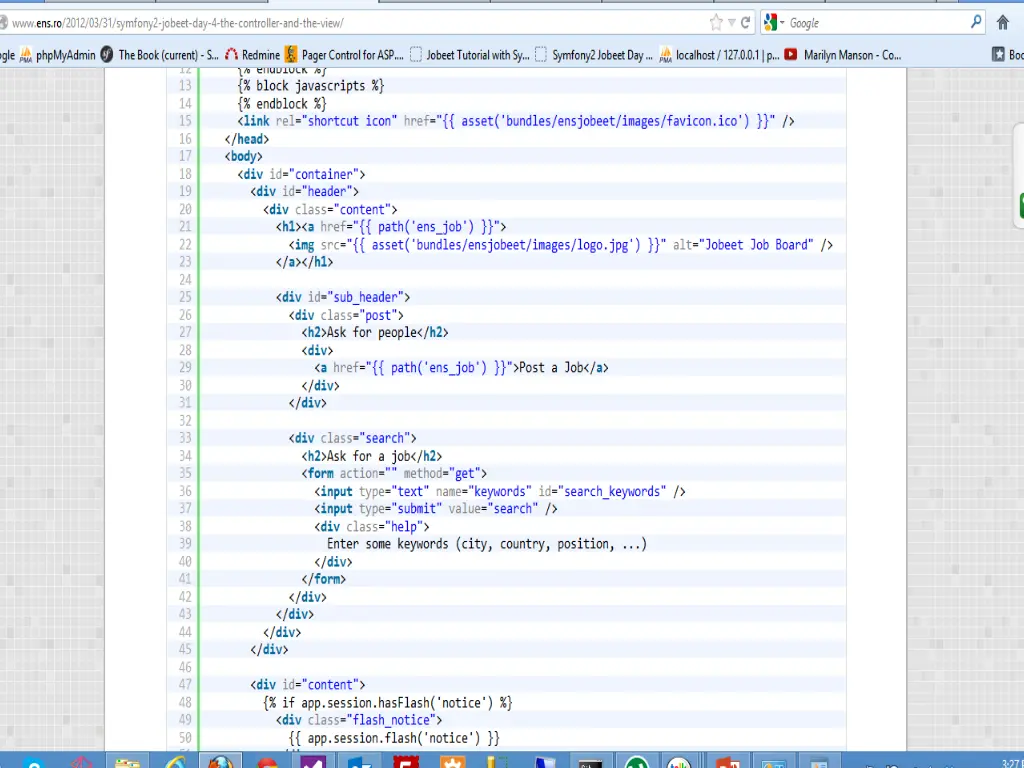Click the app.session.flash('notice') line

click(394, 738)
